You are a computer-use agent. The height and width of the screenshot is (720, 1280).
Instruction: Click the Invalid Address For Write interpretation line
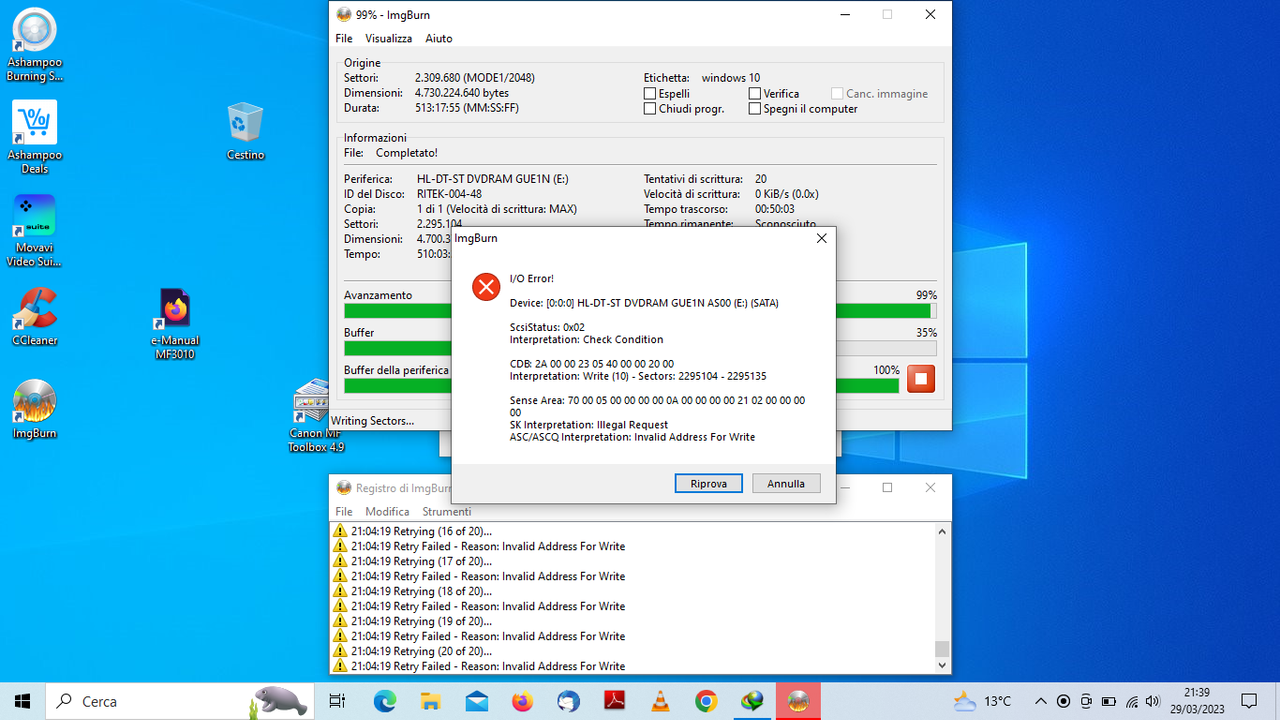(x=632, y=437)
